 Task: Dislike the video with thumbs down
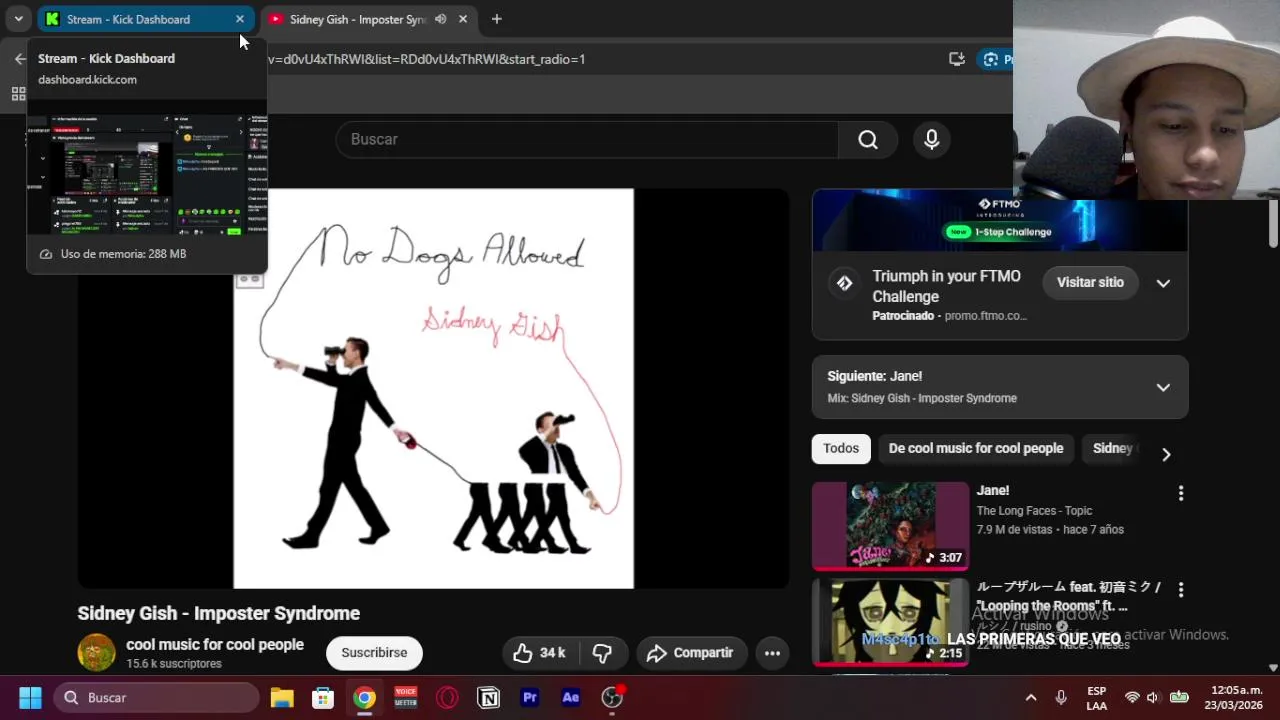click(x=602, y=653)
